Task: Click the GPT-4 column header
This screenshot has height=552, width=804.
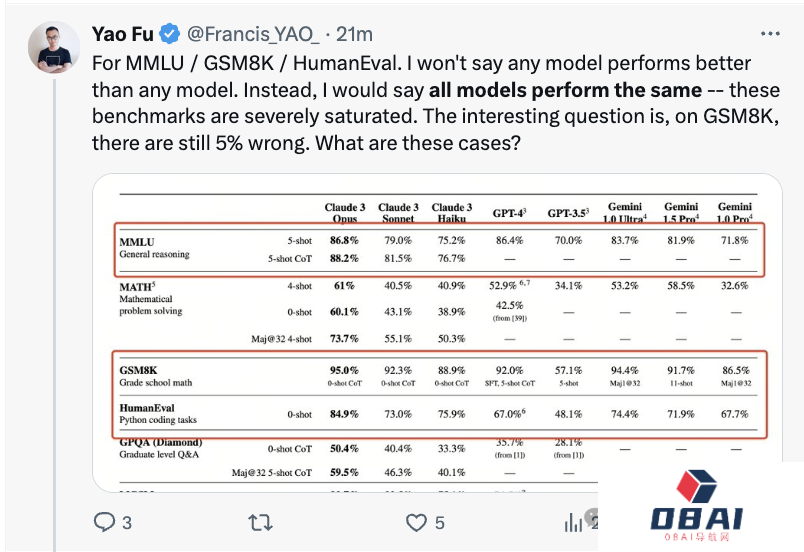Action: pos(510,213)
